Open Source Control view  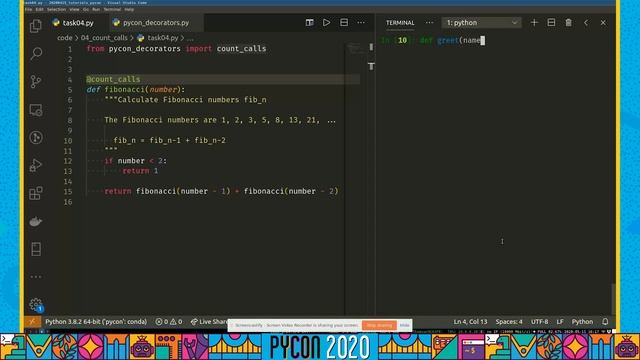click(36, 82)
